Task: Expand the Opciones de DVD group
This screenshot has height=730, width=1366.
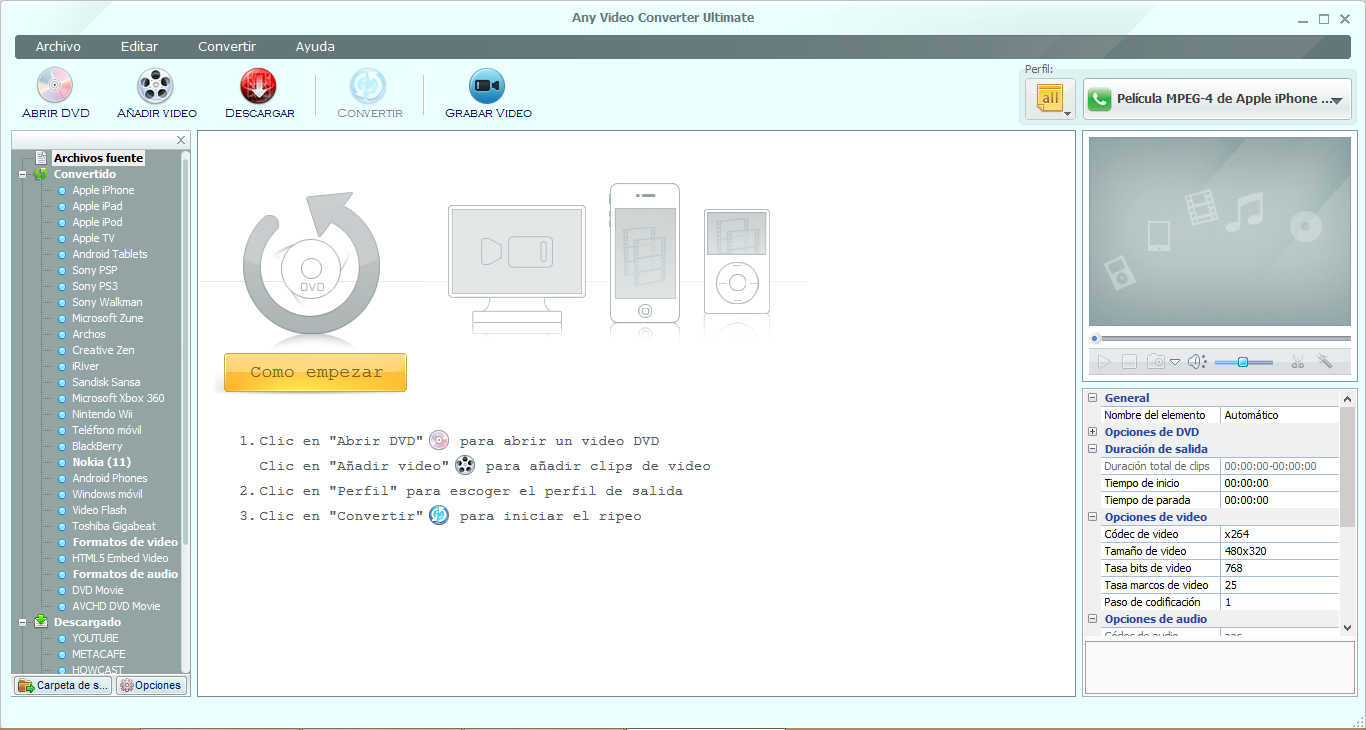Action: click(x=1092, y=432)
